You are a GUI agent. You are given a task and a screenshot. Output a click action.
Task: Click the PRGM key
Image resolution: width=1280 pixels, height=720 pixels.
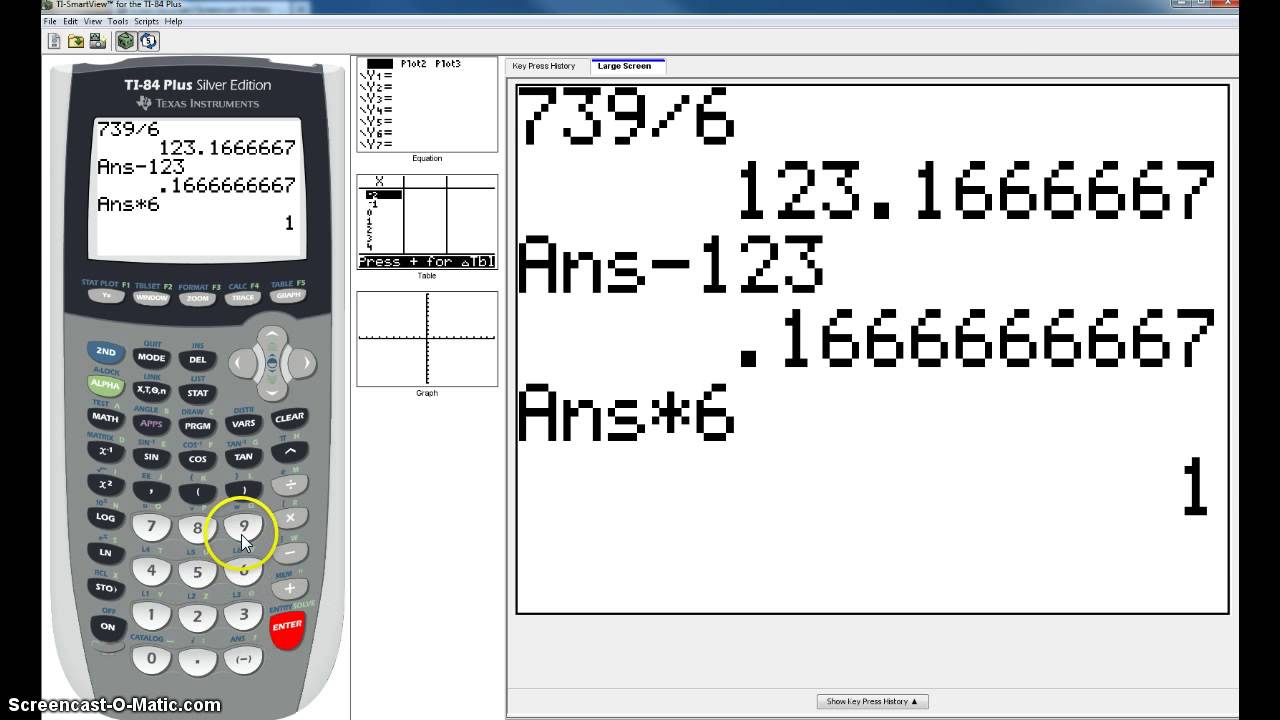click(x=197, y=426)
